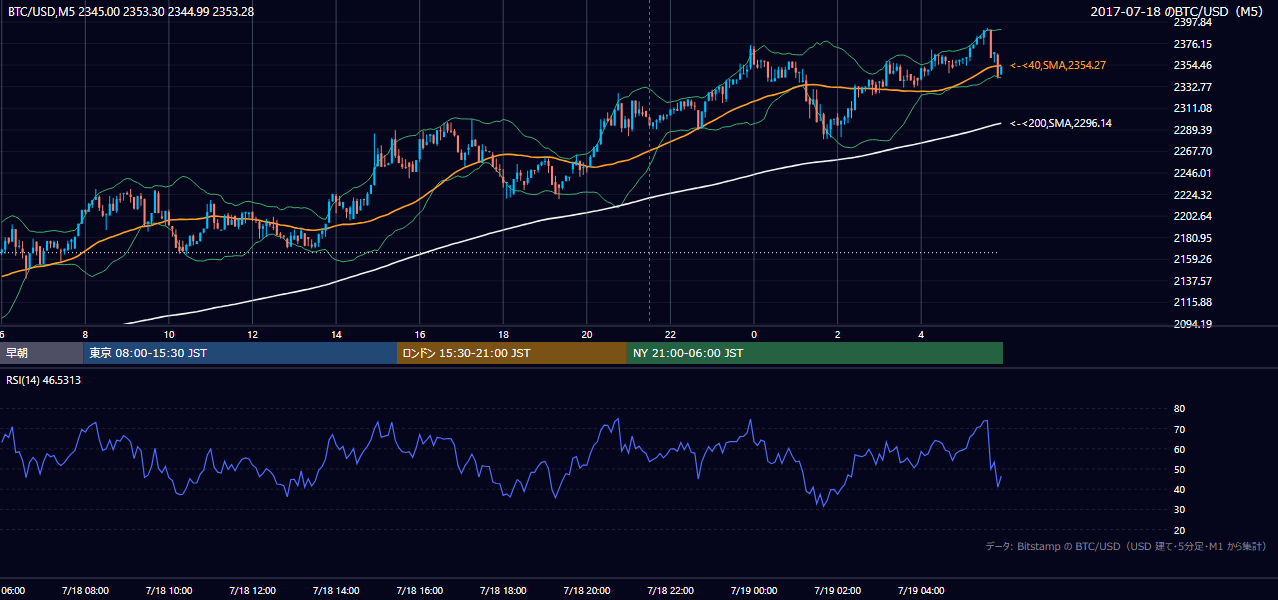Click the 7/19 00:00 time label

pos(753,590)
